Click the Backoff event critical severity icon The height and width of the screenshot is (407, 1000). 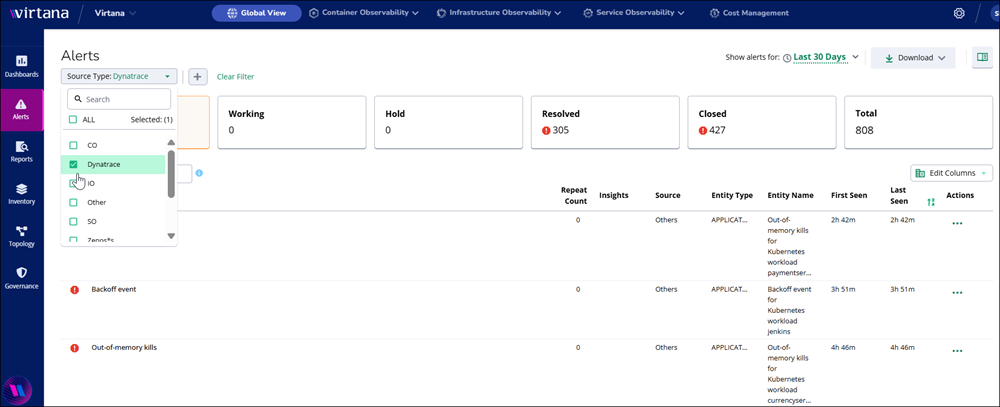tap(75, 290)
